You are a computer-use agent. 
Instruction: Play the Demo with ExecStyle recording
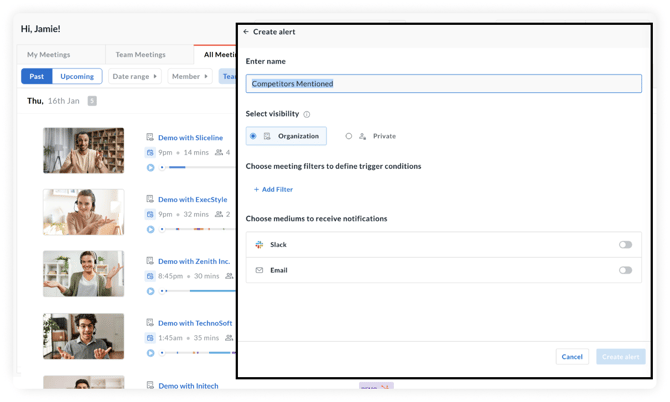tap(150, 229)
